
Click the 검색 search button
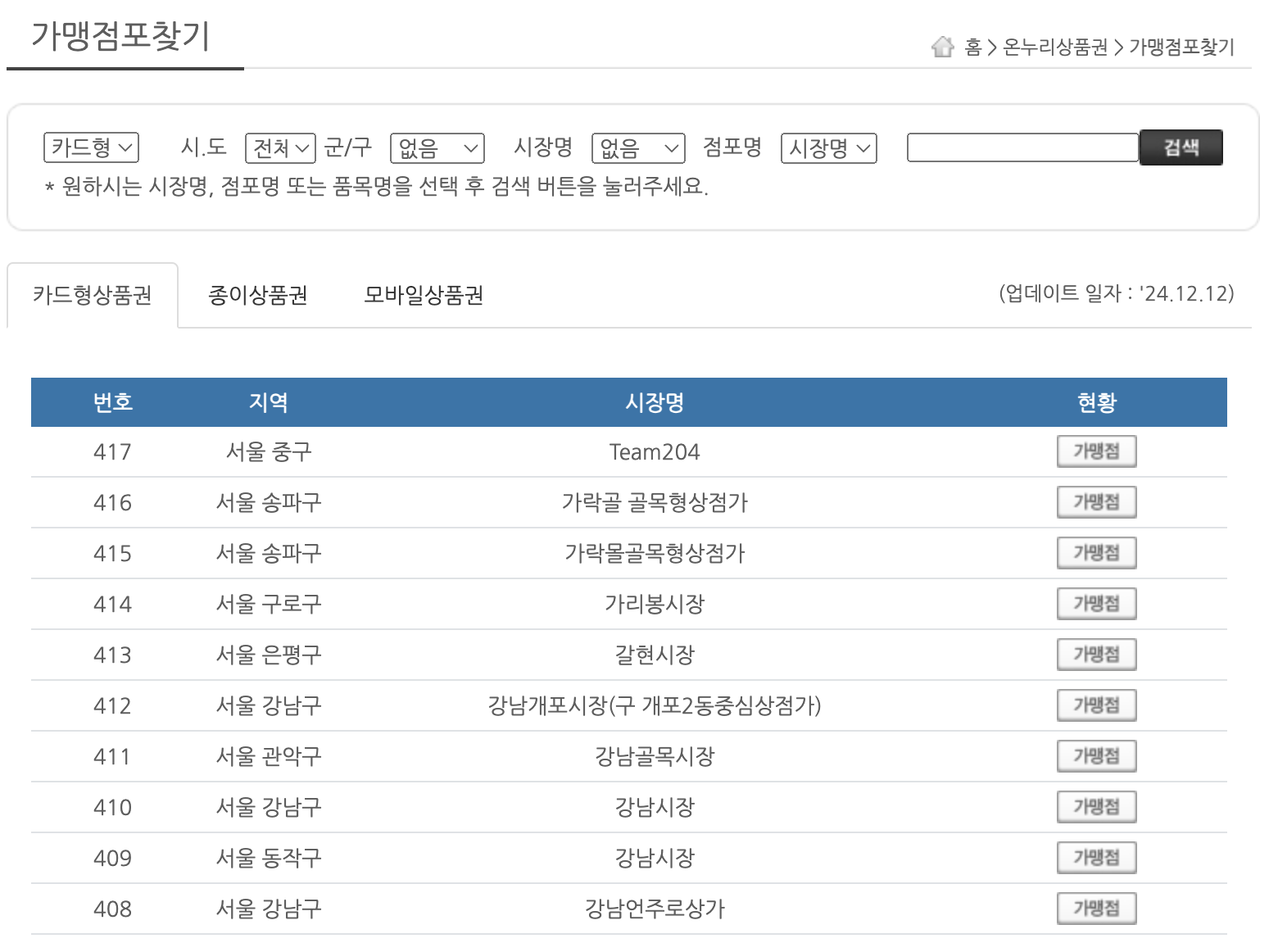[x=1181, y=147]
